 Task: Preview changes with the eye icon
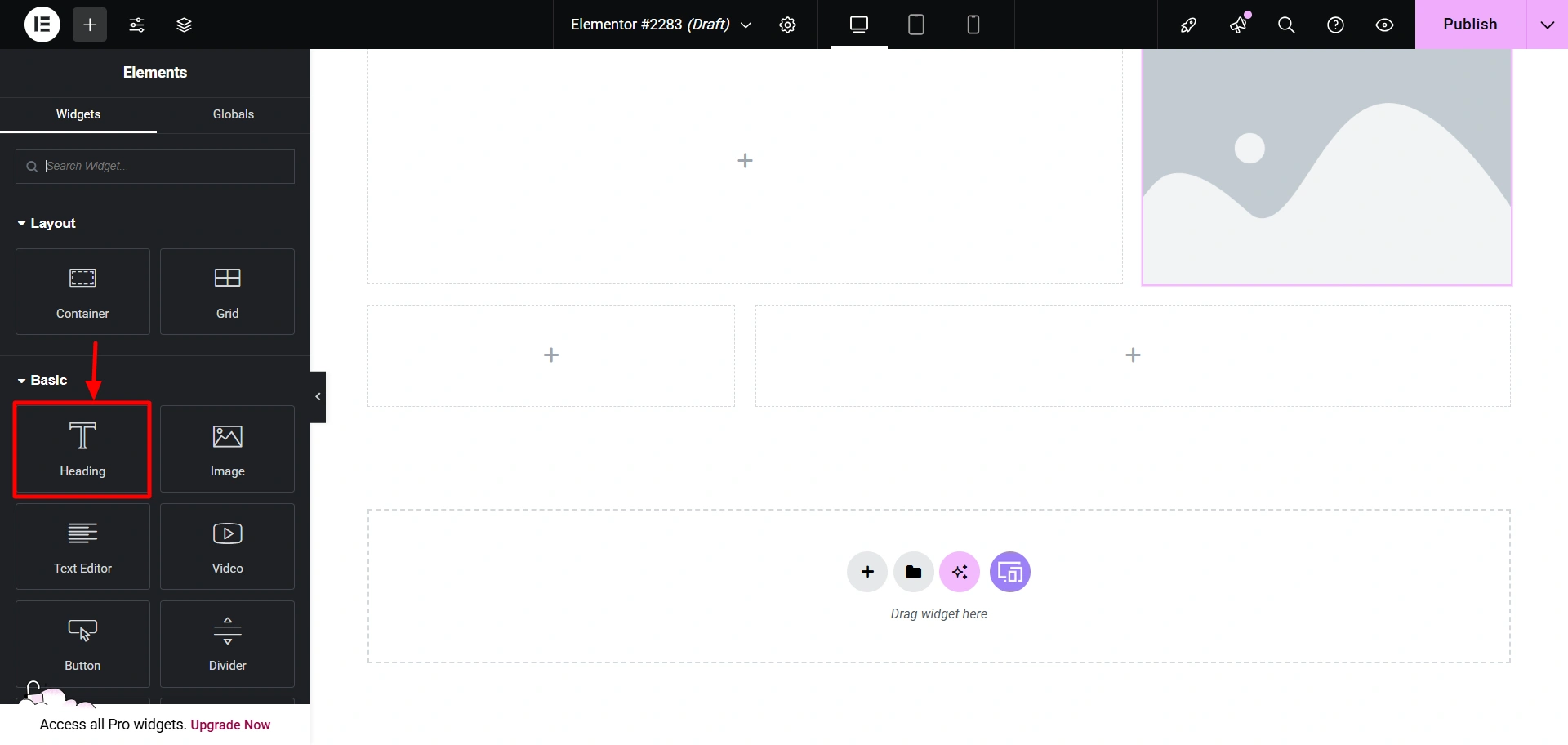[1384, 25]
